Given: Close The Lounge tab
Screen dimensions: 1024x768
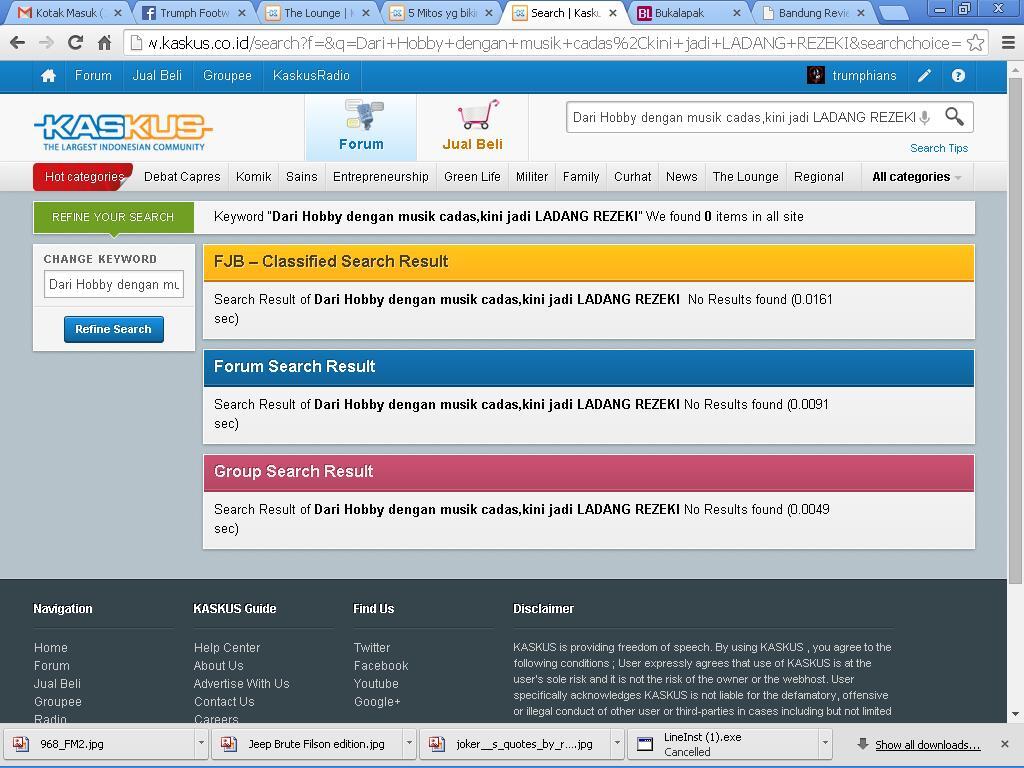Looking at the screenshot, I should pos(366,13).
